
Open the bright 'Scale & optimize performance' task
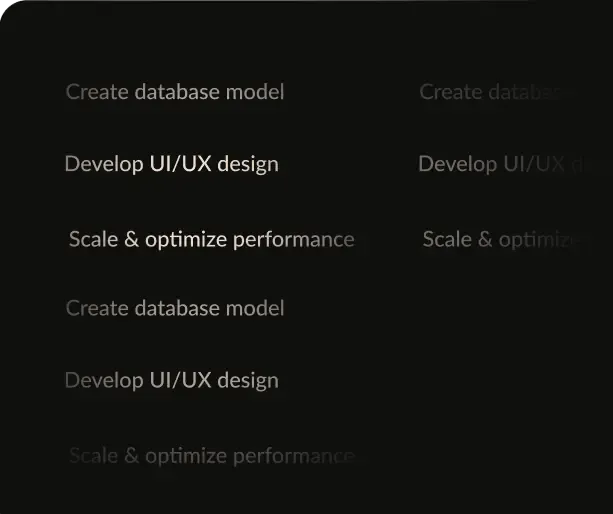tap(211, 240)
